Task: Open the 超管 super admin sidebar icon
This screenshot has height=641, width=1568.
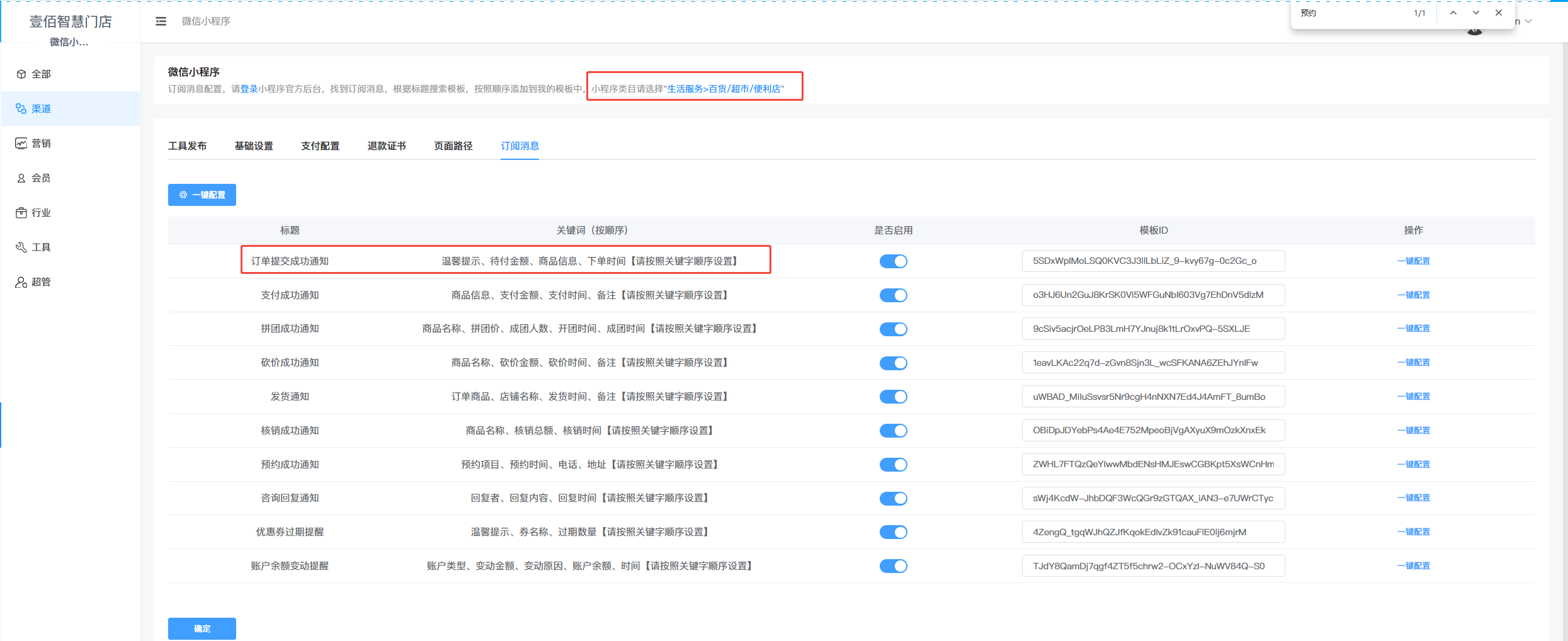Action: point(21,282)
